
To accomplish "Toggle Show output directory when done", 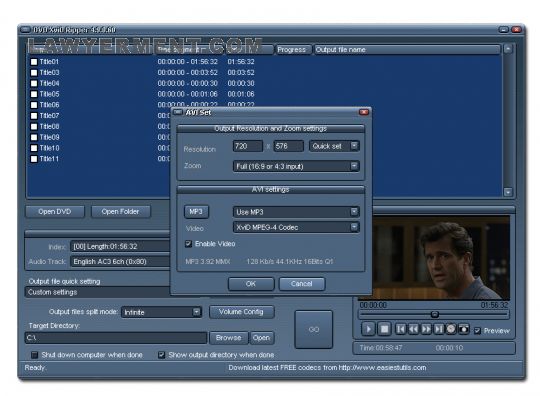I will [x=162, y=355].
